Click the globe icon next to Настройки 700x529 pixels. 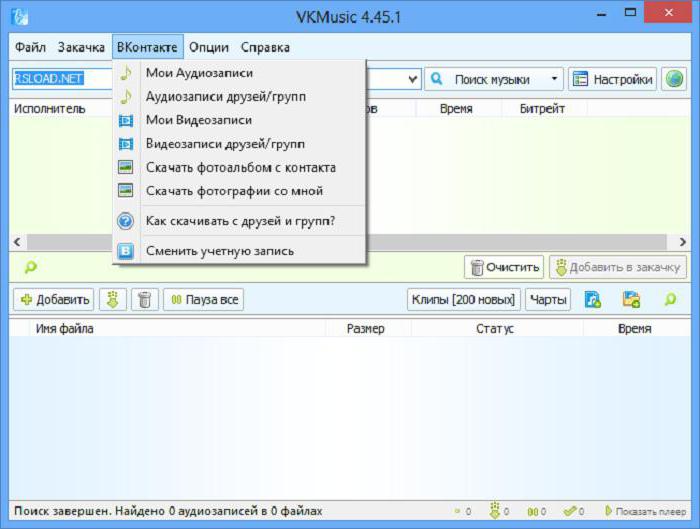[x=674, y=79]
